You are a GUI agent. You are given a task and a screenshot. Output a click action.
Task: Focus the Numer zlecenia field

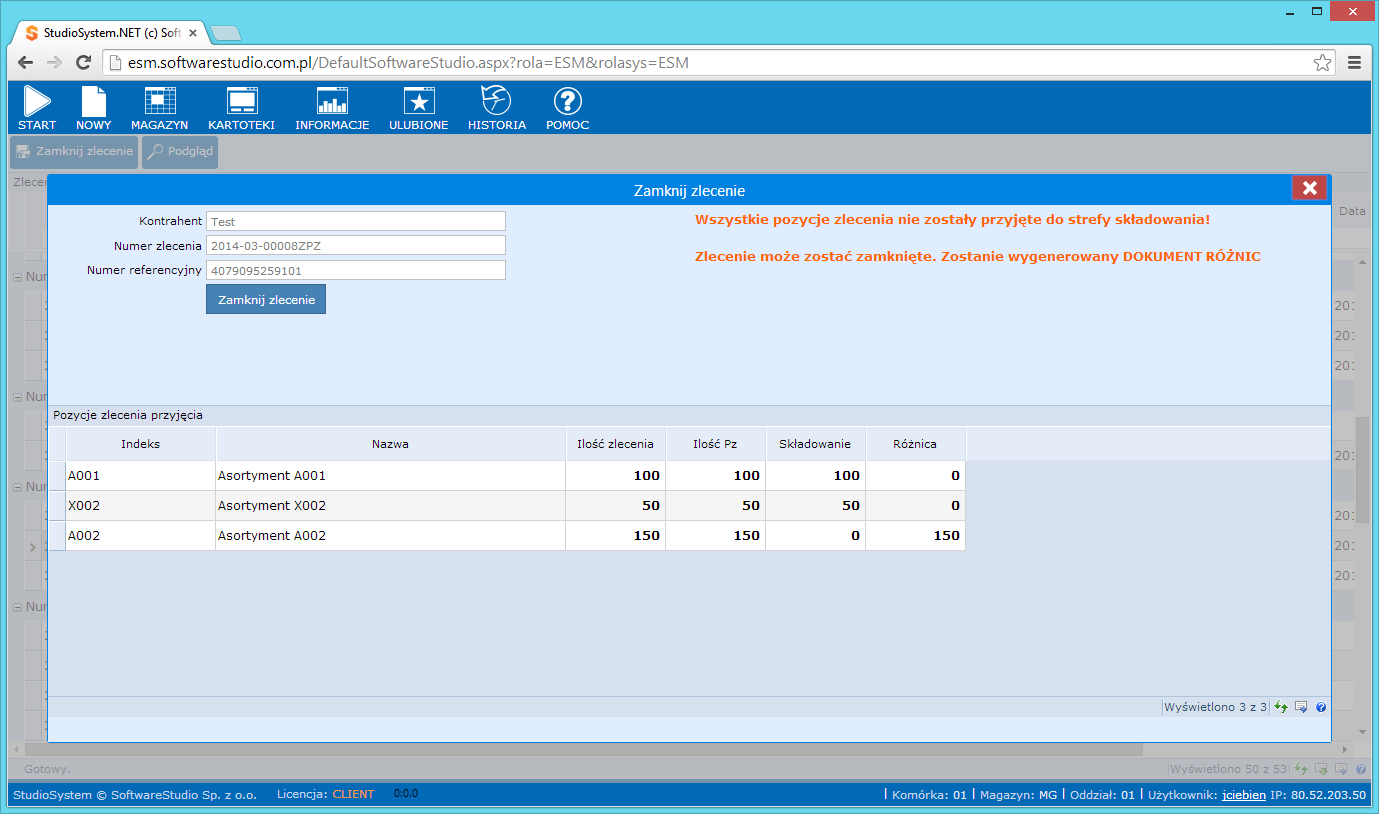point(356,245)
